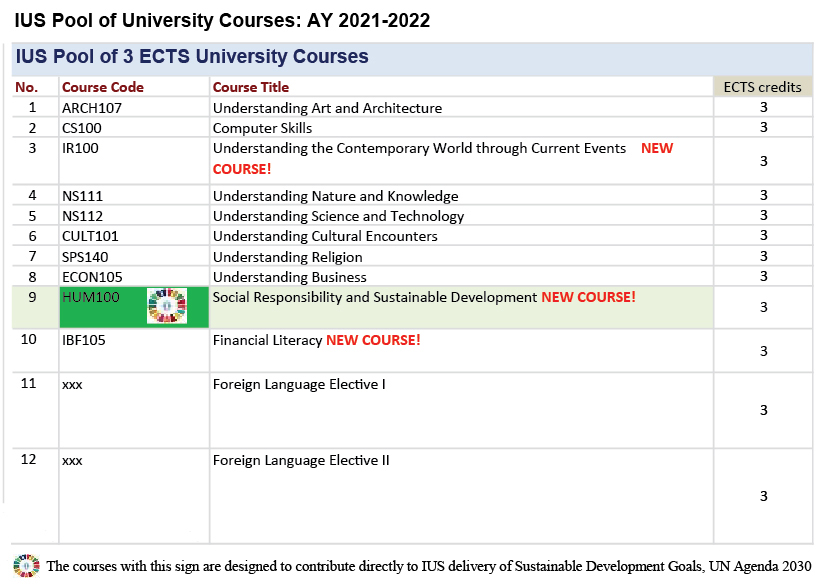
Task: Click the xxx code for Foreign Language Elective I
Action: pyautogui.click(x=70, y=384)
